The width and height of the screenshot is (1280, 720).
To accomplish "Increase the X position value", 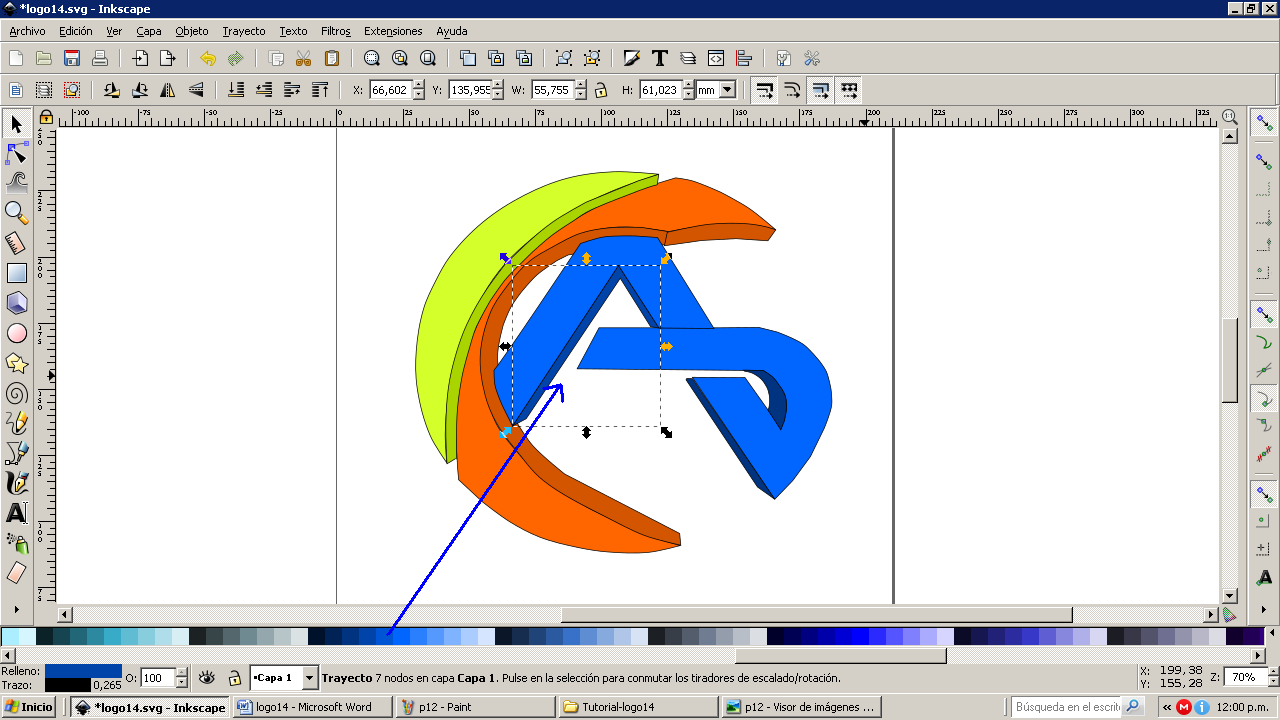I will coord(418,85).
